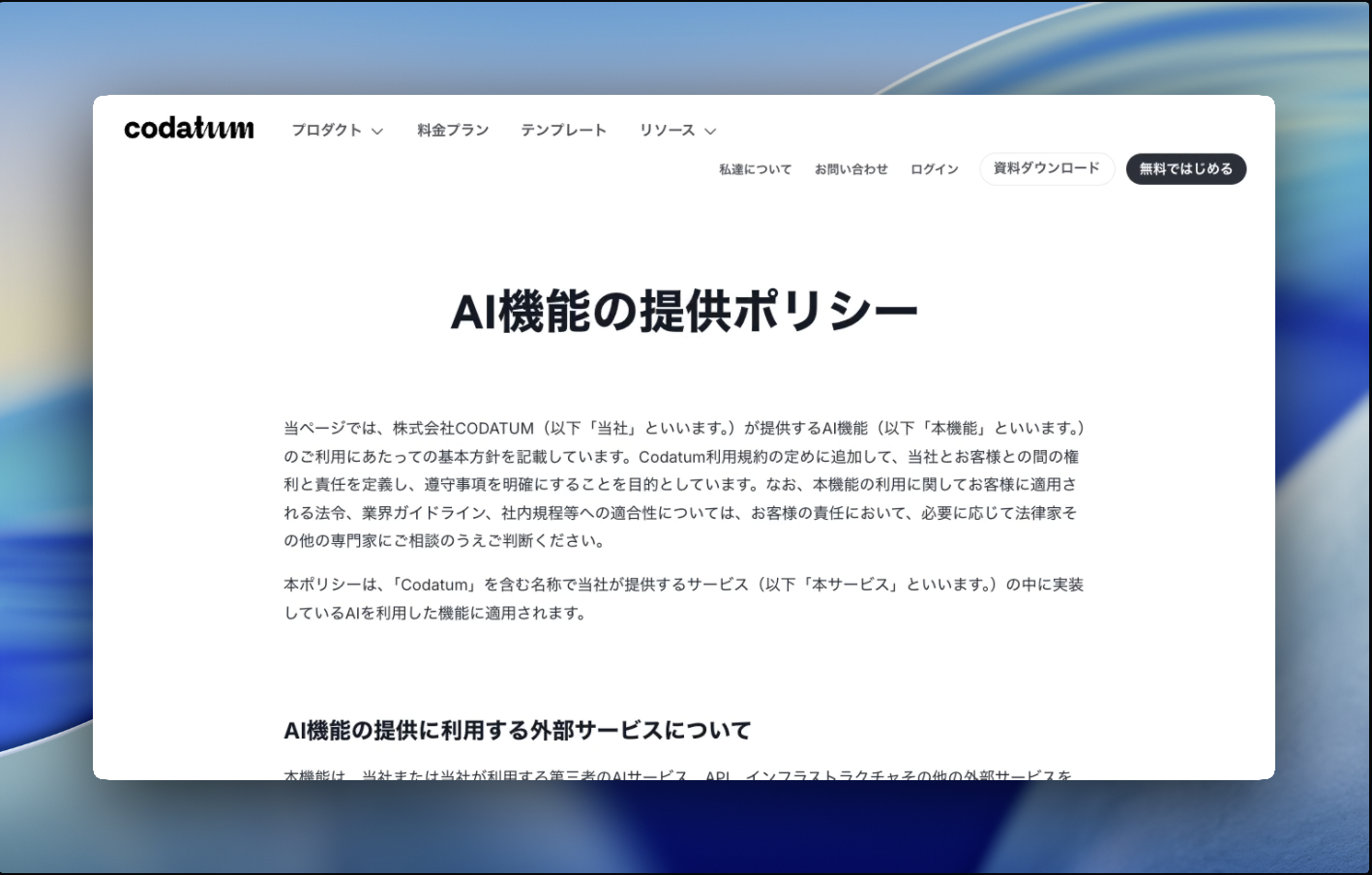The width and height of the screenshot is (1372, 875).
Task: Visit the 私達について link
Action: (x=755, y=169)
